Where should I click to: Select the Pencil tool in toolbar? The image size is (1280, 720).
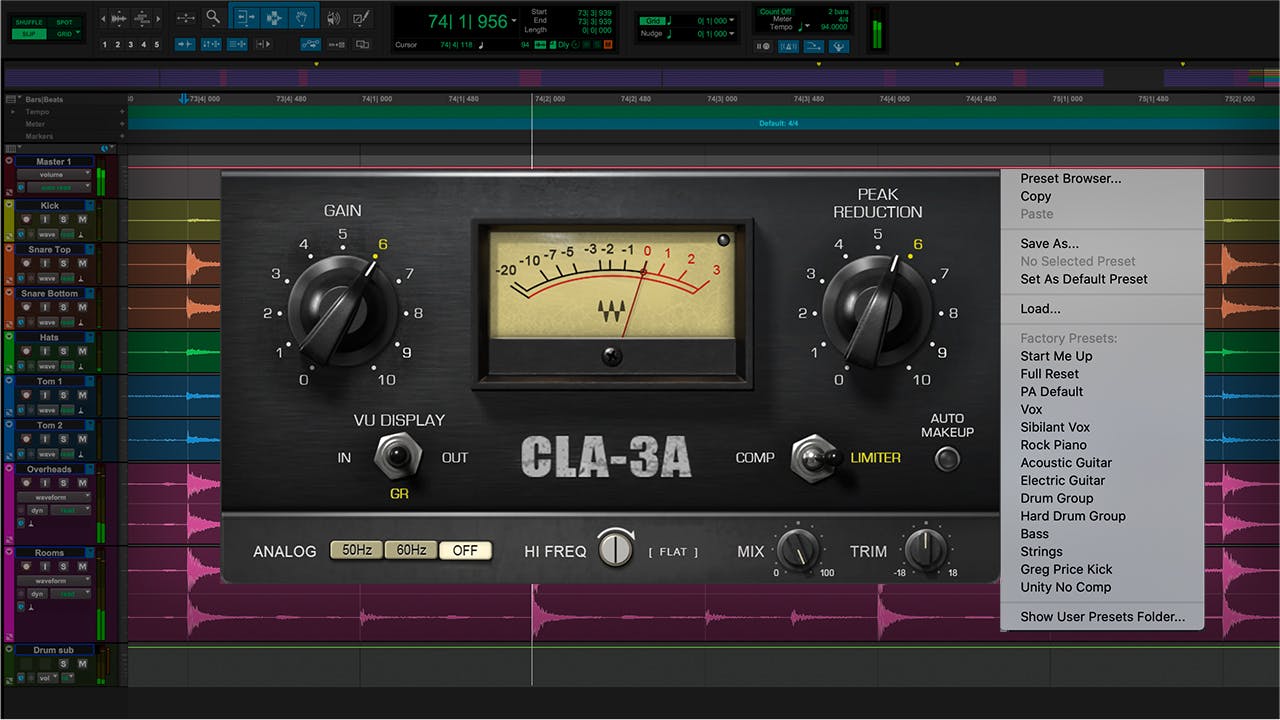(361, 17)
